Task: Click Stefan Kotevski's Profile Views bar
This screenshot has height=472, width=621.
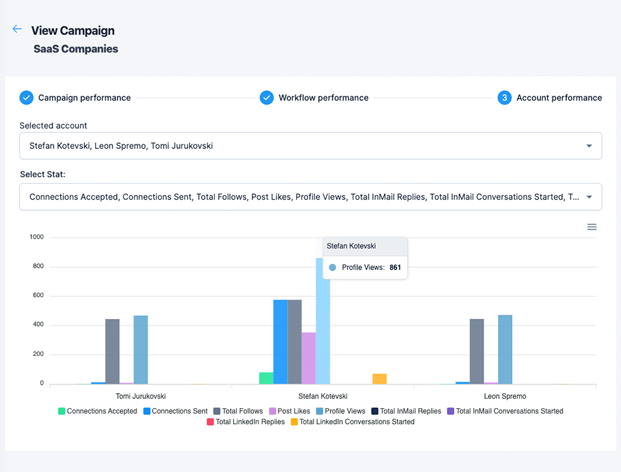Action: coord(322,320)
